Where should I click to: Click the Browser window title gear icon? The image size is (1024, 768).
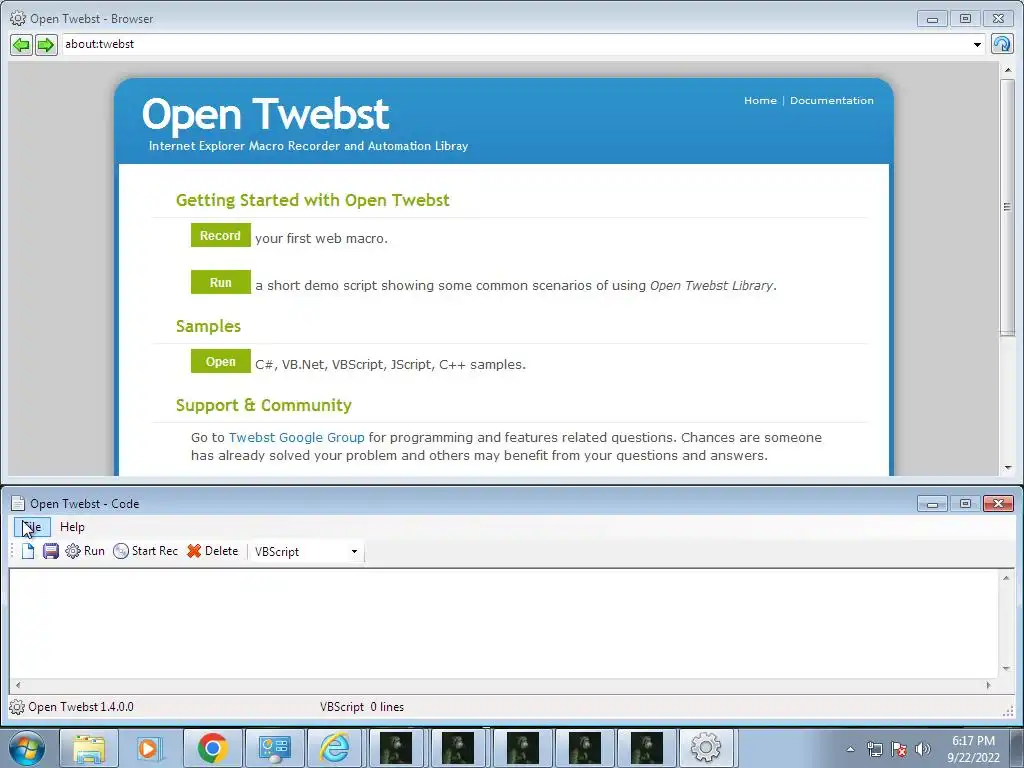click(x=18, y=18)
